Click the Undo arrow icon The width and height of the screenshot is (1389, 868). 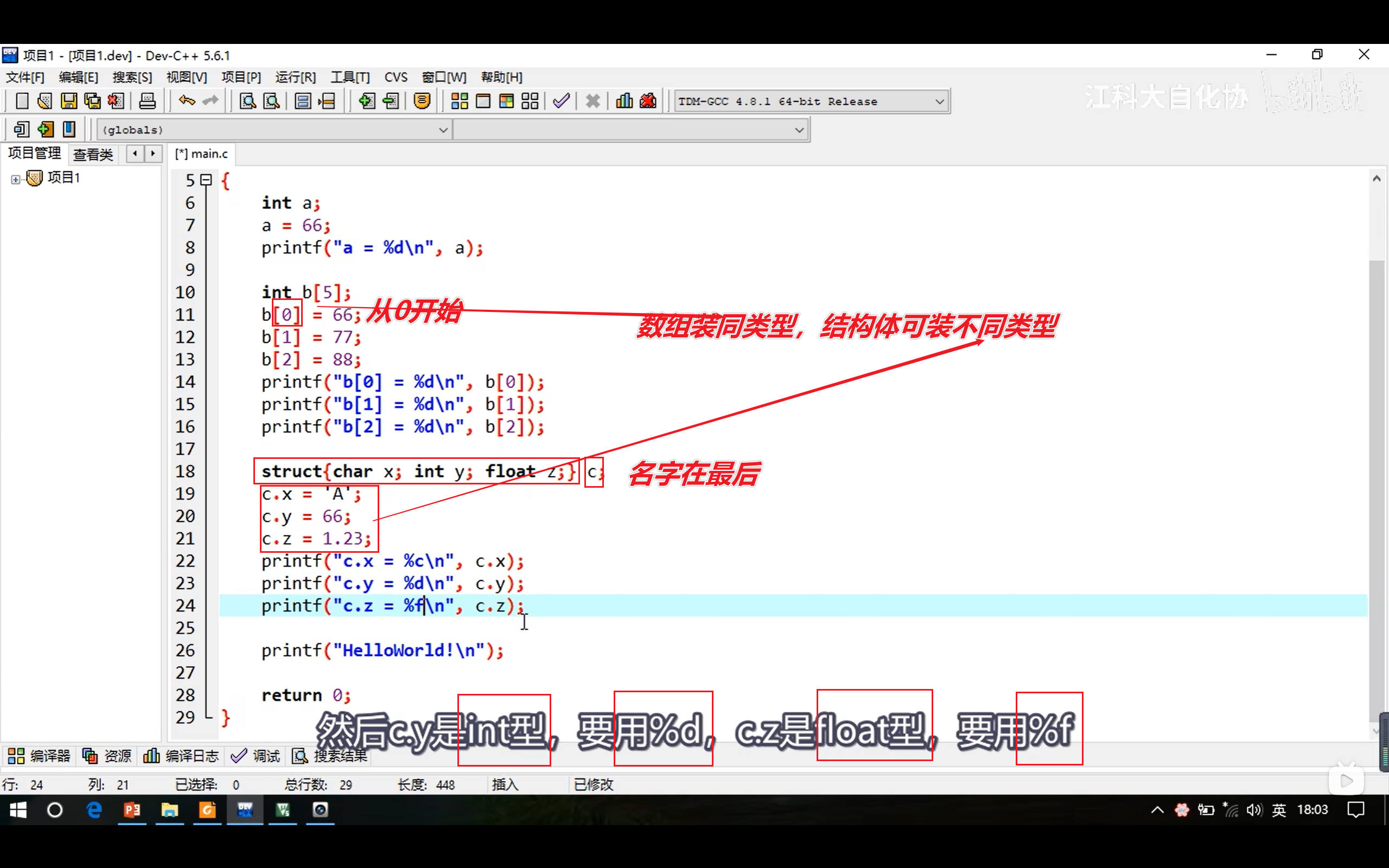tap(187, 101)
